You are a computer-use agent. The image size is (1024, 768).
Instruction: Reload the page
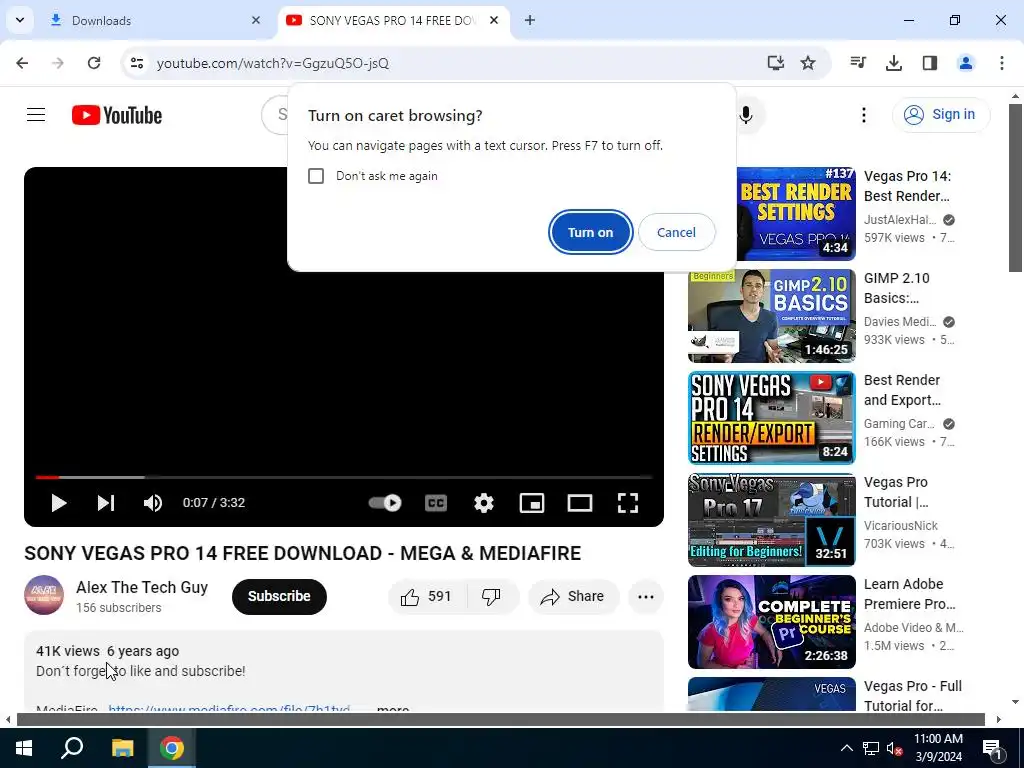tap(94, 63)
